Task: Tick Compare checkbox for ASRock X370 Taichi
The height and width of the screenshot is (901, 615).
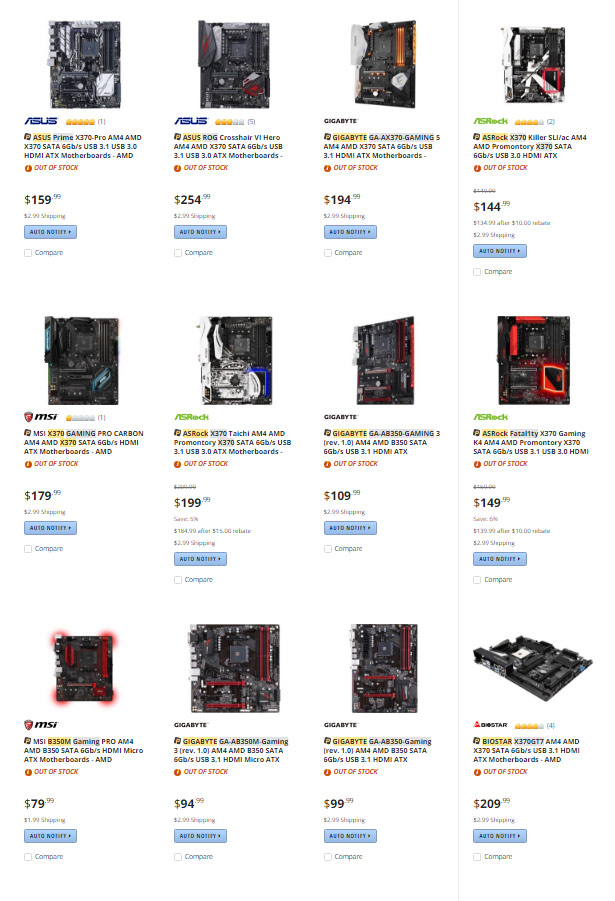Action: tap(178, 580)
